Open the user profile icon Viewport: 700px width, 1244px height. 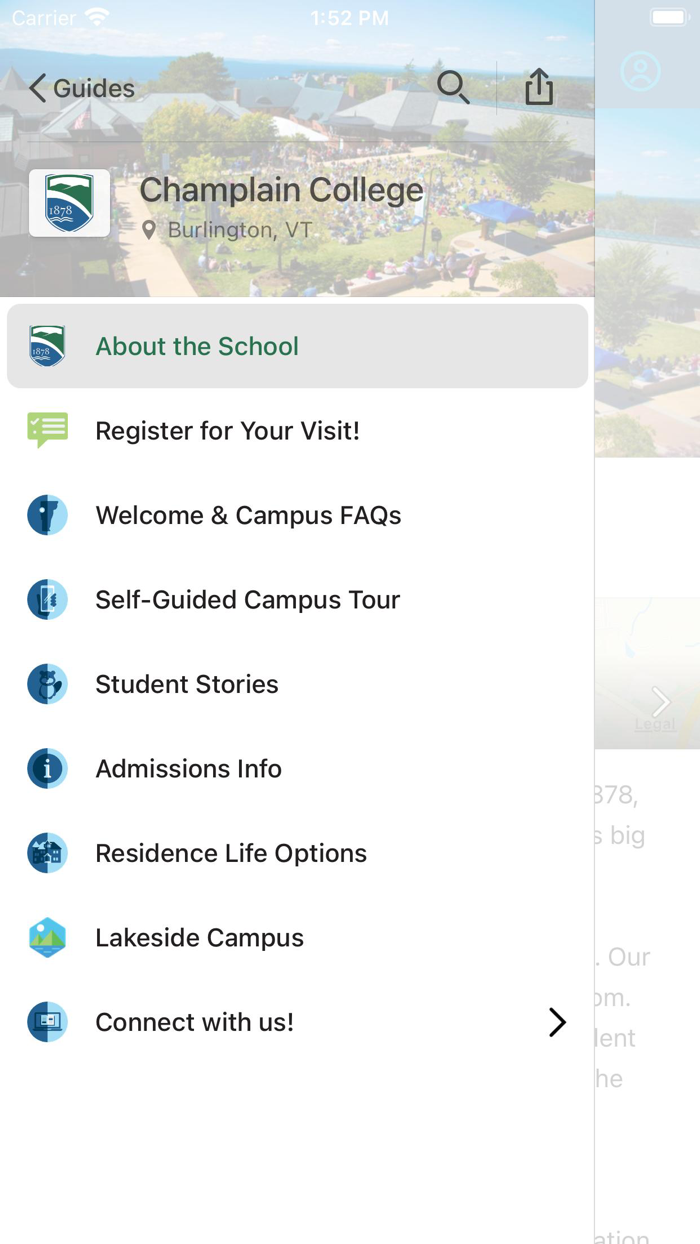(640, 71)
